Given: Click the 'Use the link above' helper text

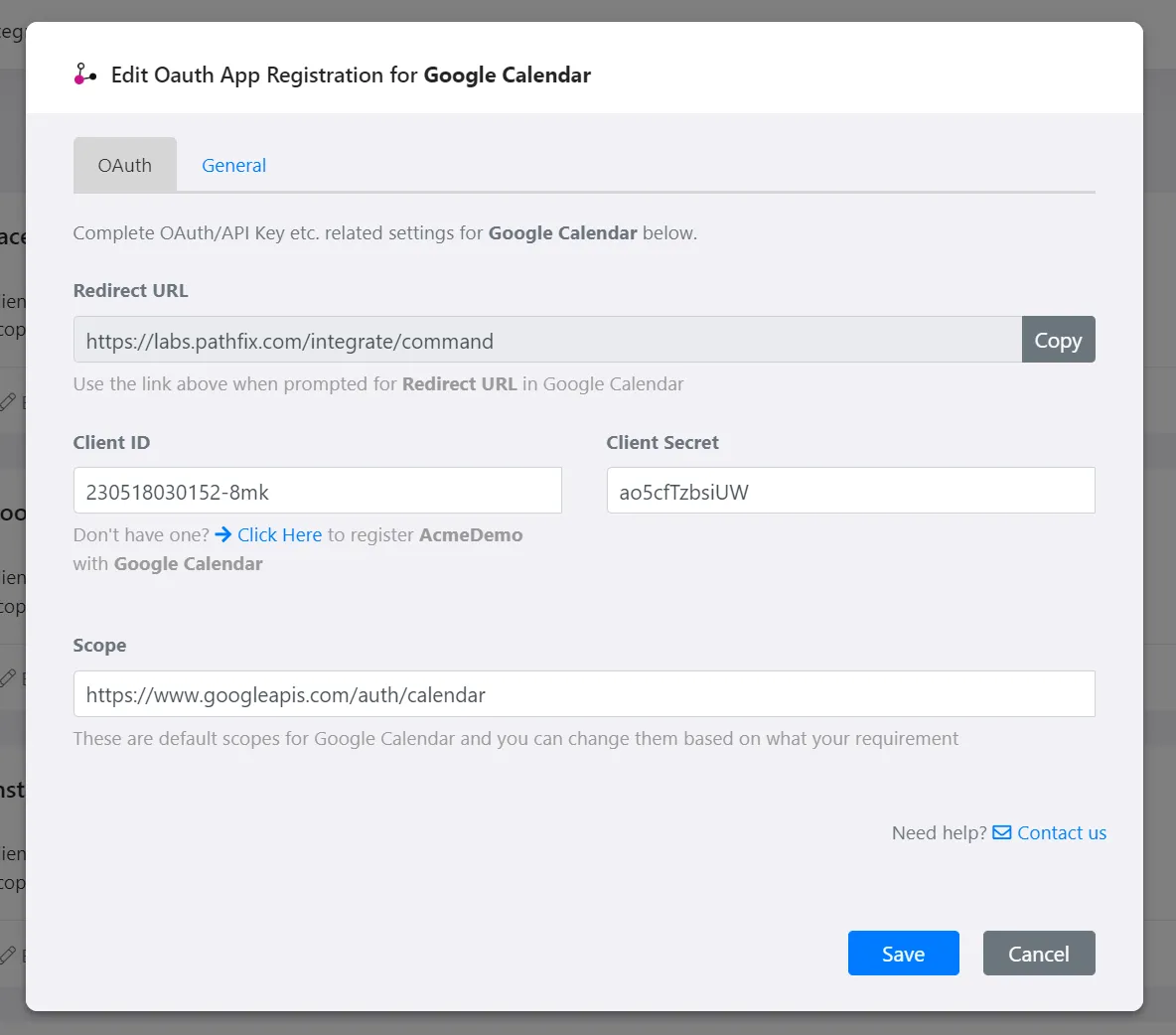Looking at the screenshot, I should pyautogui.click(x=378, y=384).
